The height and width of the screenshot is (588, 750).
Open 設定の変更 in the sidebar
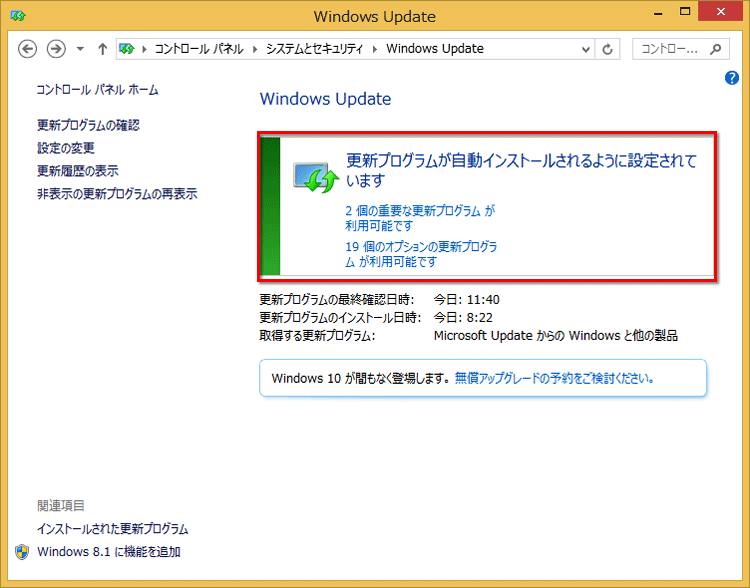(x=65, y=148)
